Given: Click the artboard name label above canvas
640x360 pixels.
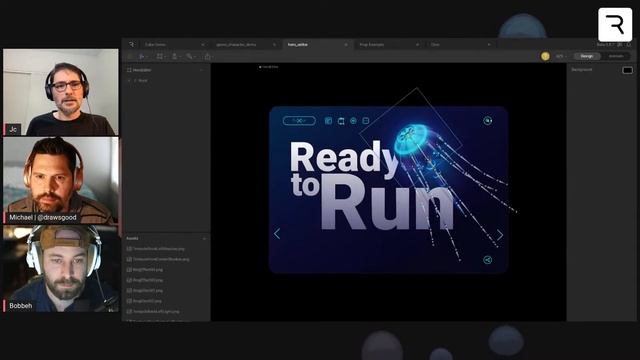Looking at the screenshot, I should 269,67.
